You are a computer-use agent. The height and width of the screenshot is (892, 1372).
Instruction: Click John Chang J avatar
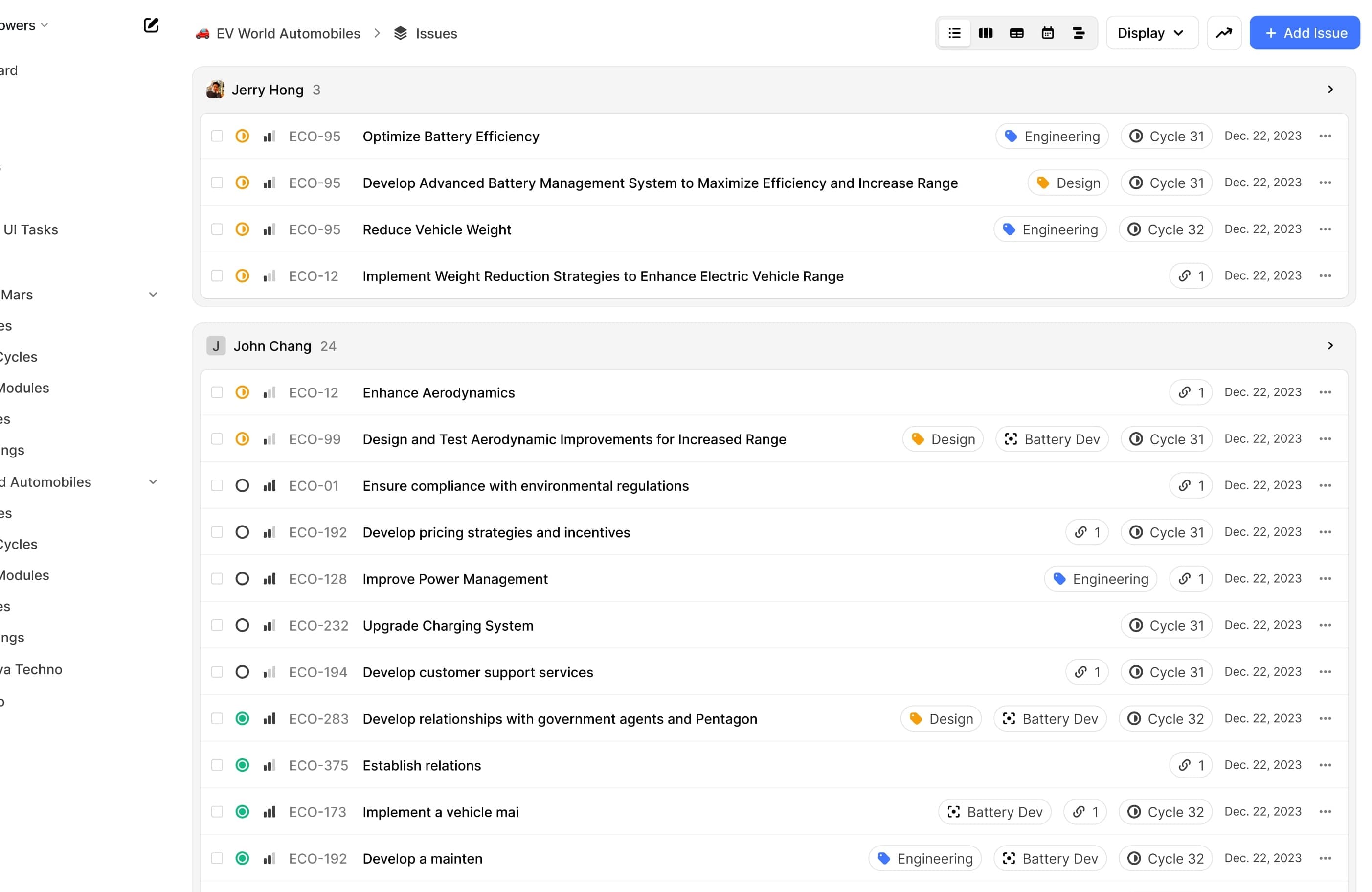216,346
